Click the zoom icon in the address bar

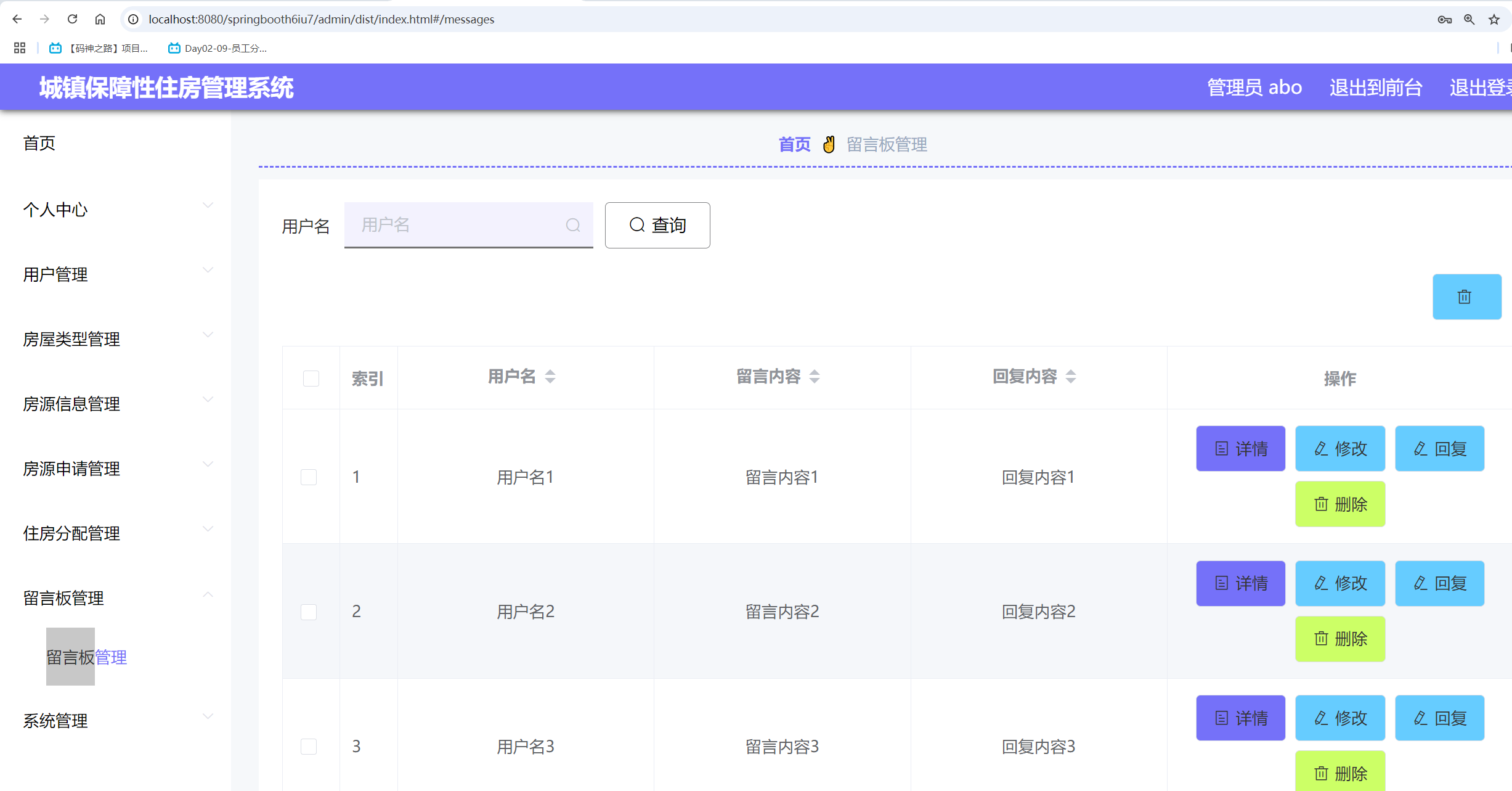tap(1469, 18)
